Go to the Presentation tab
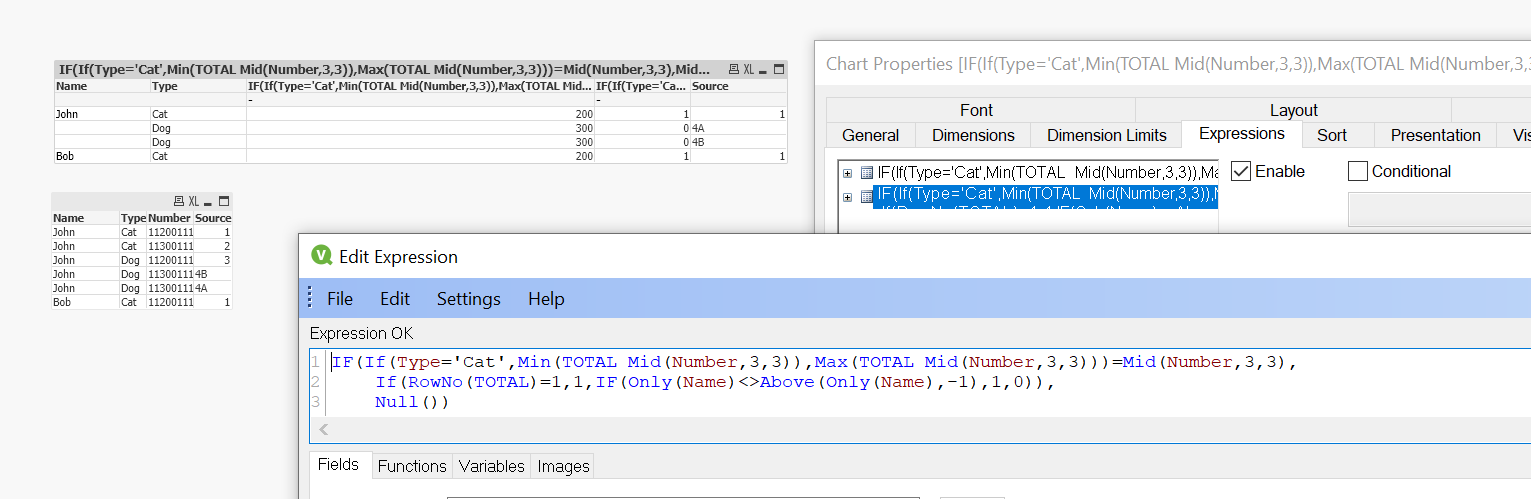This screenshot has width=1531, height=499. click(1435, 135)
